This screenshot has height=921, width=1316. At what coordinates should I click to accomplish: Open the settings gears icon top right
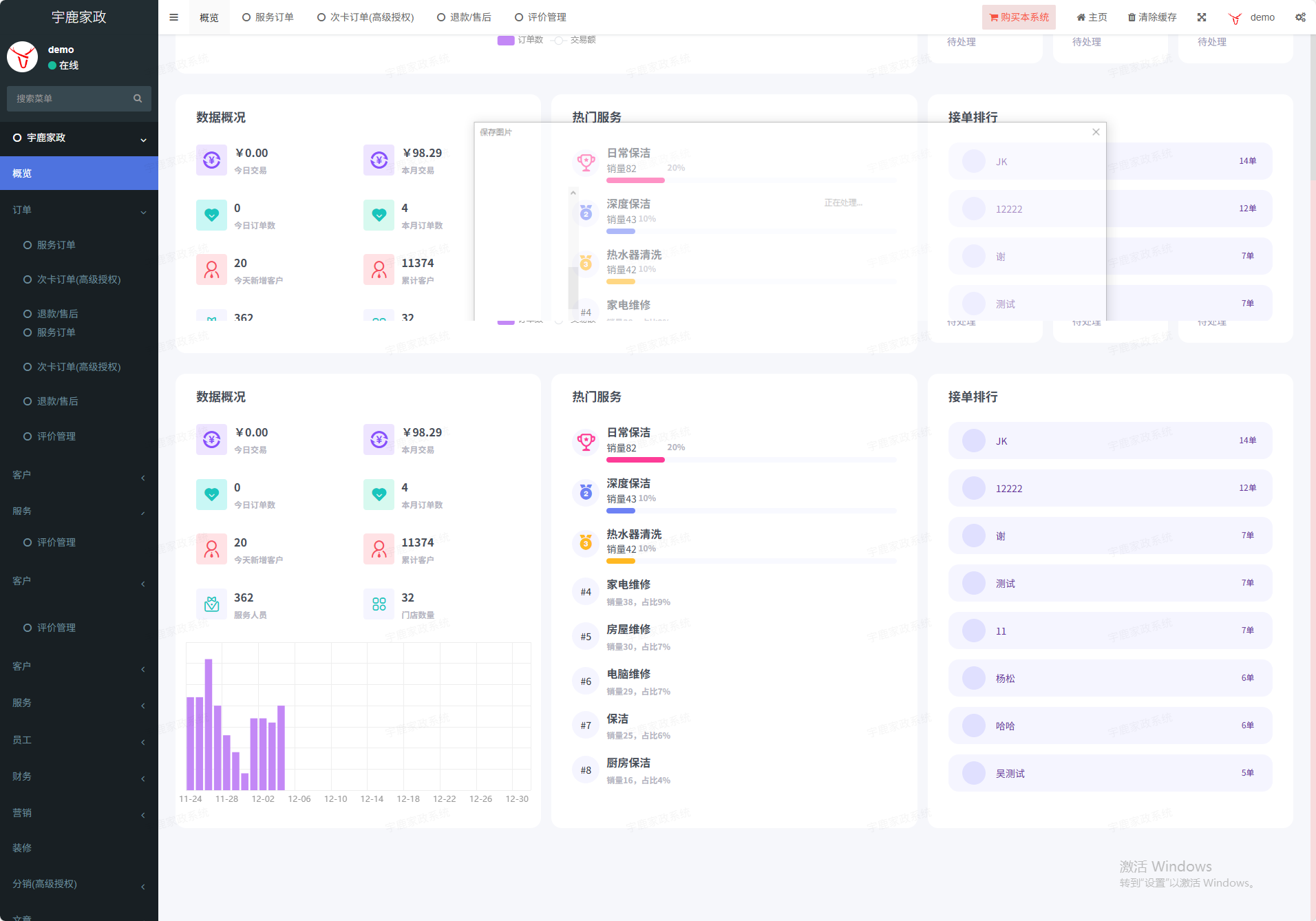tap(1300, 17)
